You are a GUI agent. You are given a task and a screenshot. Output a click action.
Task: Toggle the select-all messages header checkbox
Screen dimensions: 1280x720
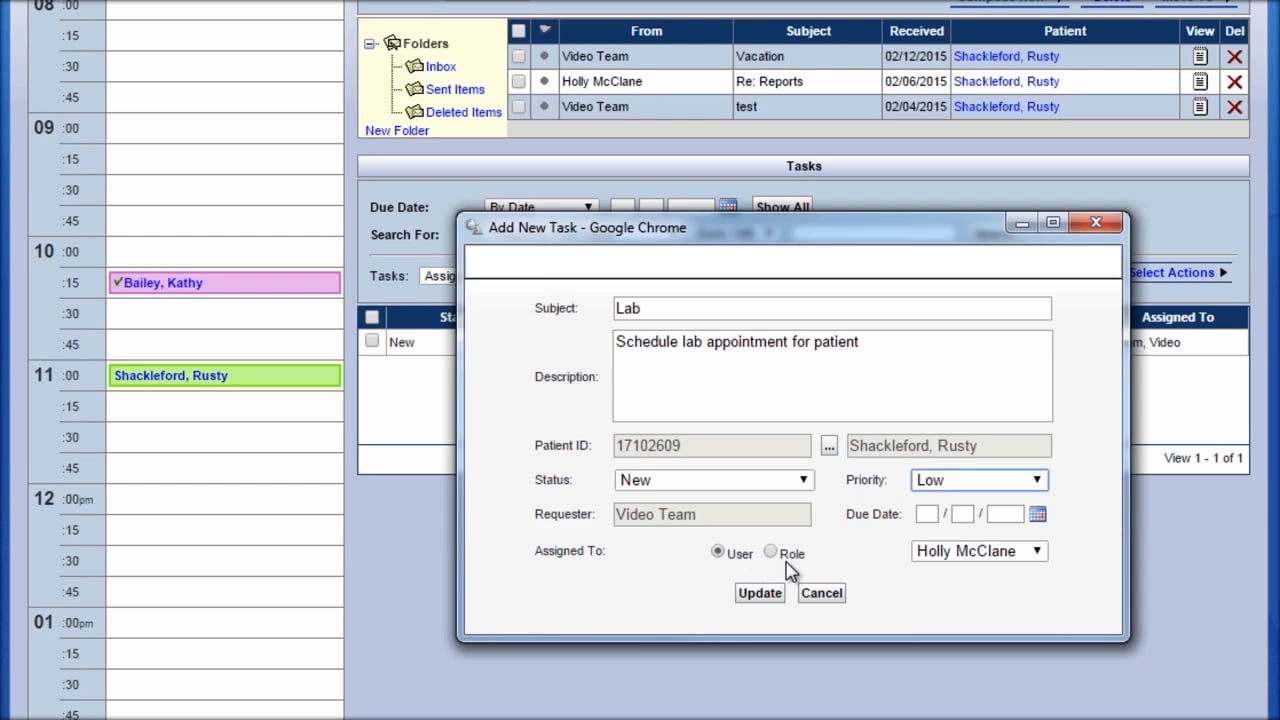[518, 31]
